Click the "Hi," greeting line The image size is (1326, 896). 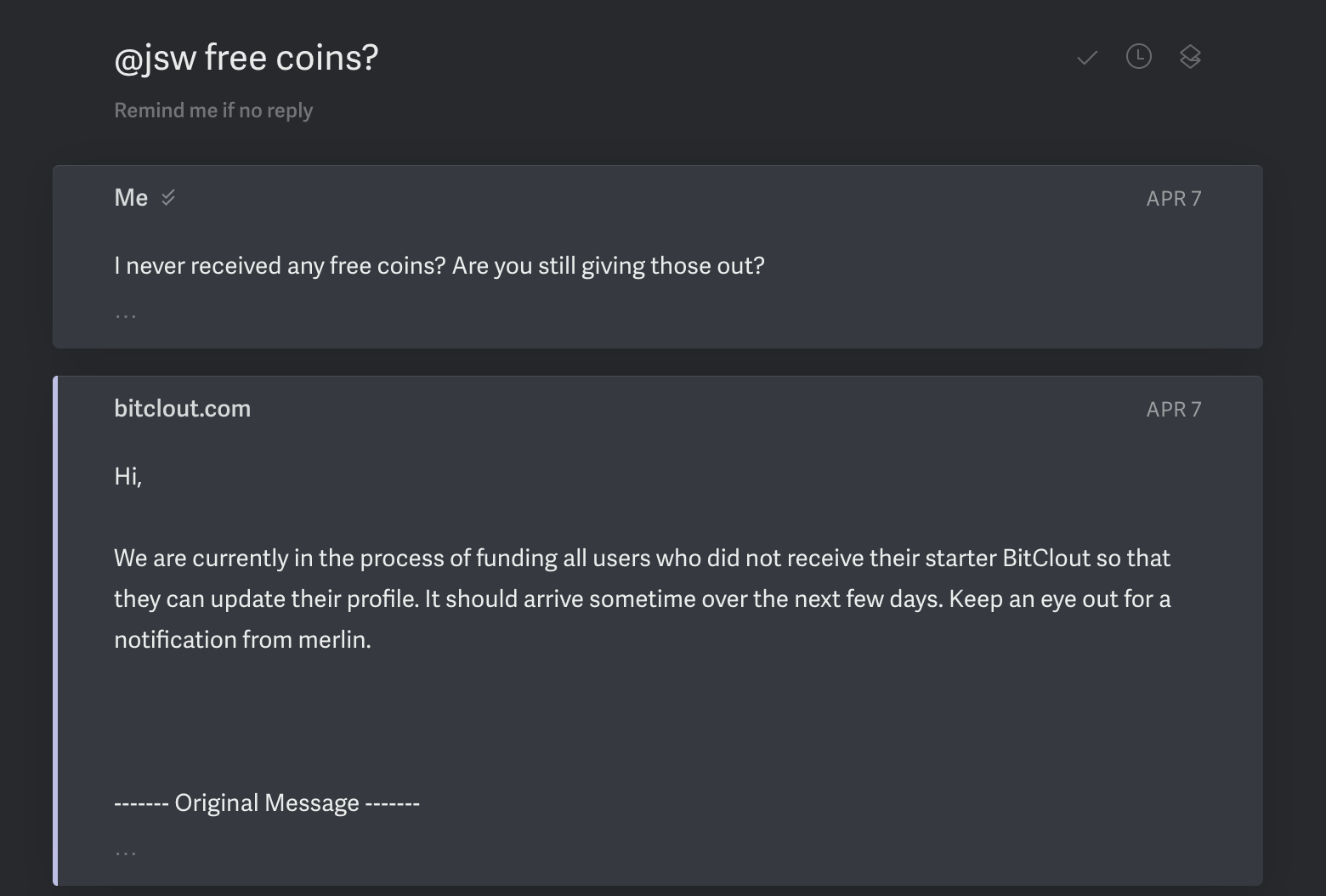128,477
